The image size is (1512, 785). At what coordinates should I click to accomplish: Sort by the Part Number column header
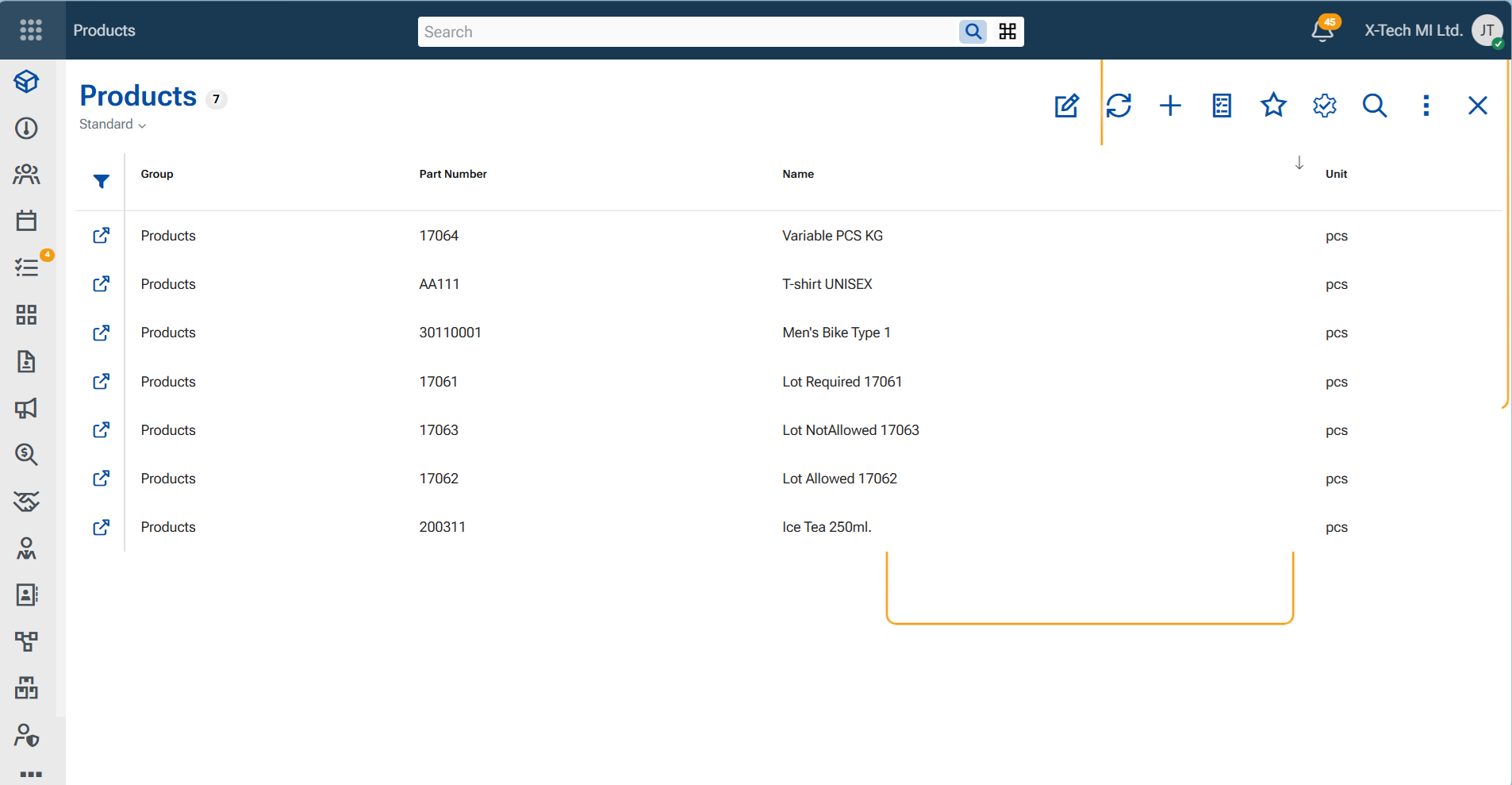click(x=453, y=174)
